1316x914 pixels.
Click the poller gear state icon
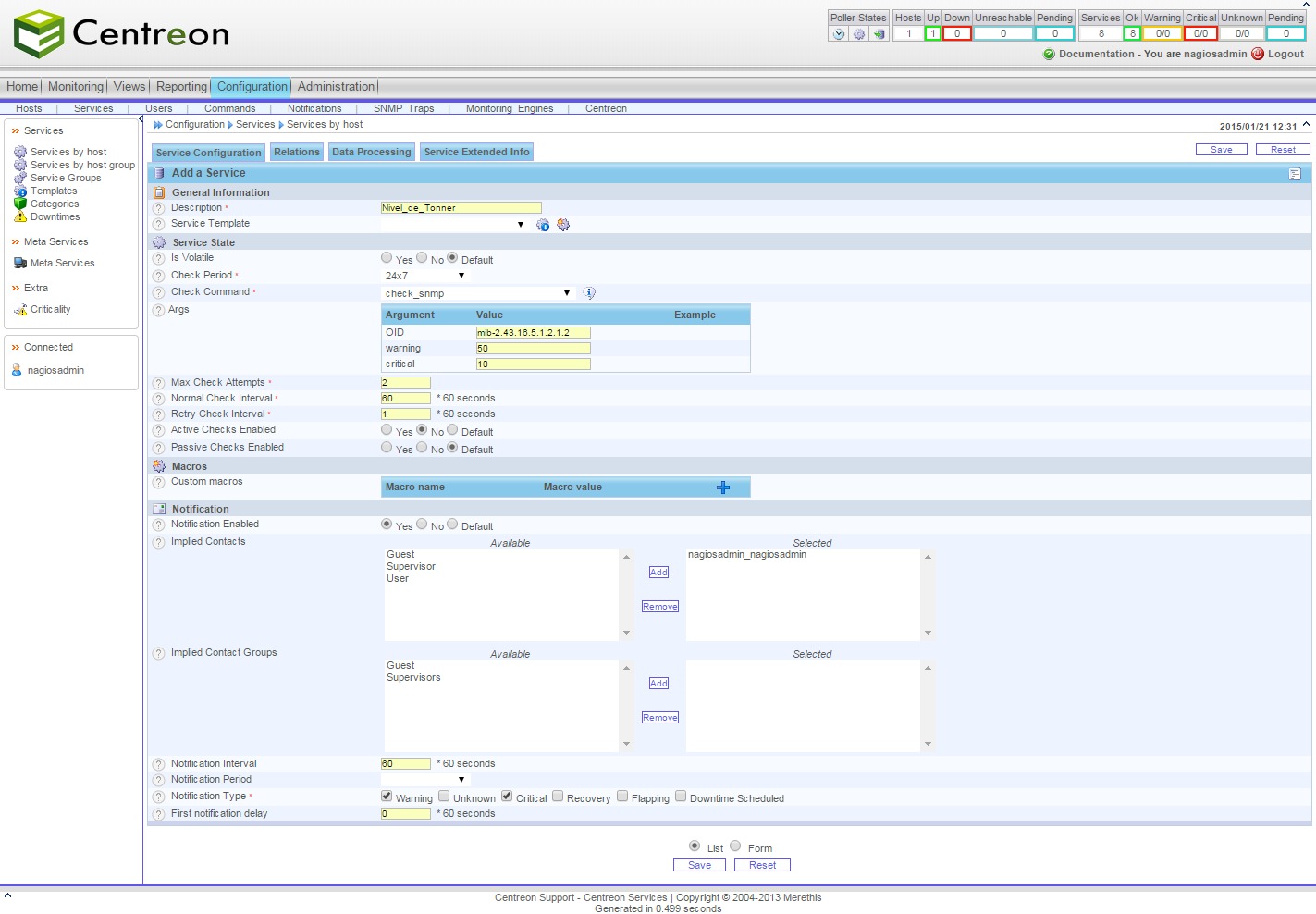[859, 34]
